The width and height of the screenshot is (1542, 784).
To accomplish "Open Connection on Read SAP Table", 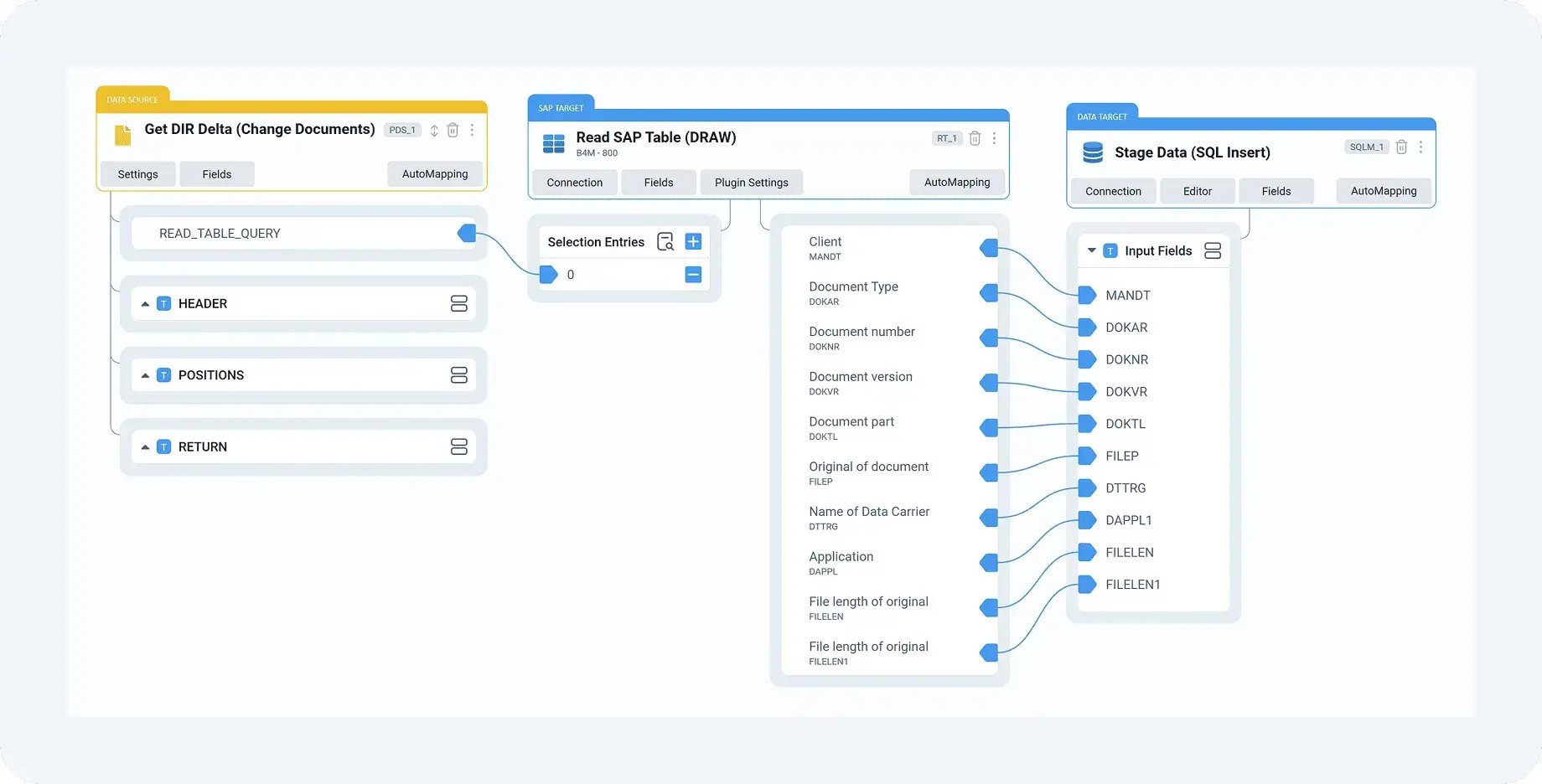I will (574, 183).
